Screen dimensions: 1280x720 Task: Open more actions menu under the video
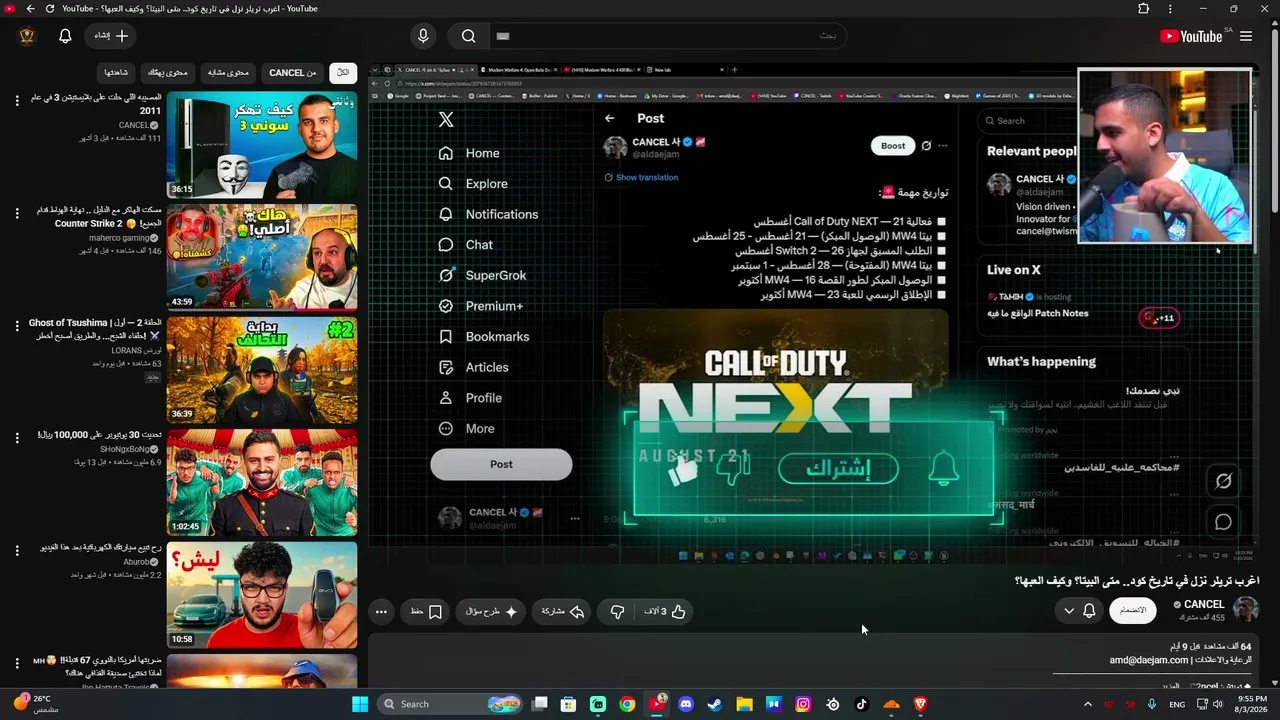click(381, 611)
